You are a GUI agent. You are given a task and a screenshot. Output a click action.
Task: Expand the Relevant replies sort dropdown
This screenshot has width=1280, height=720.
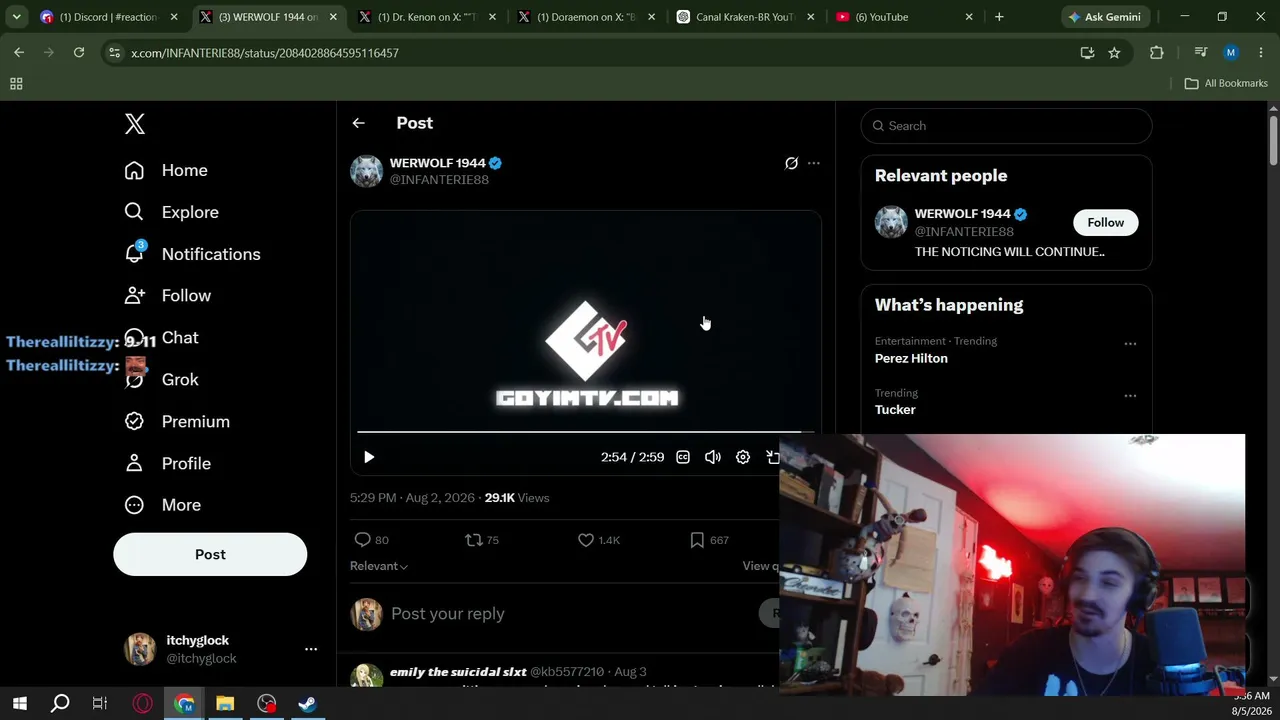tap(379, 566)
